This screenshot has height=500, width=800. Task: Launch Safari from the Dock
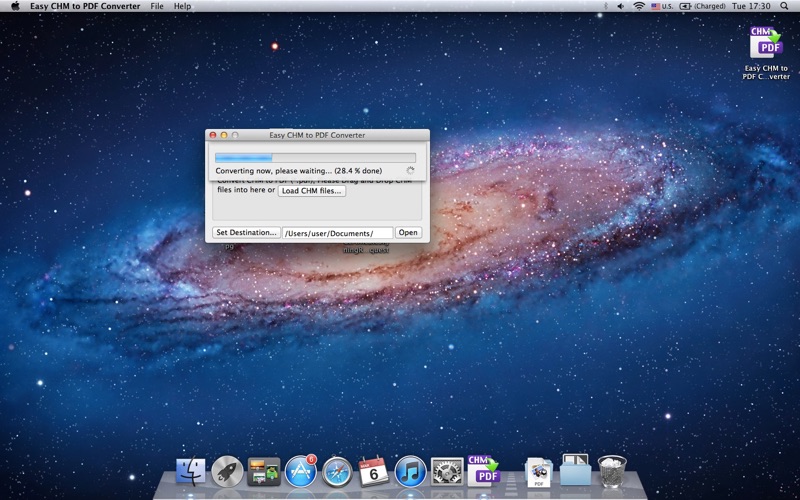(337, 471)
